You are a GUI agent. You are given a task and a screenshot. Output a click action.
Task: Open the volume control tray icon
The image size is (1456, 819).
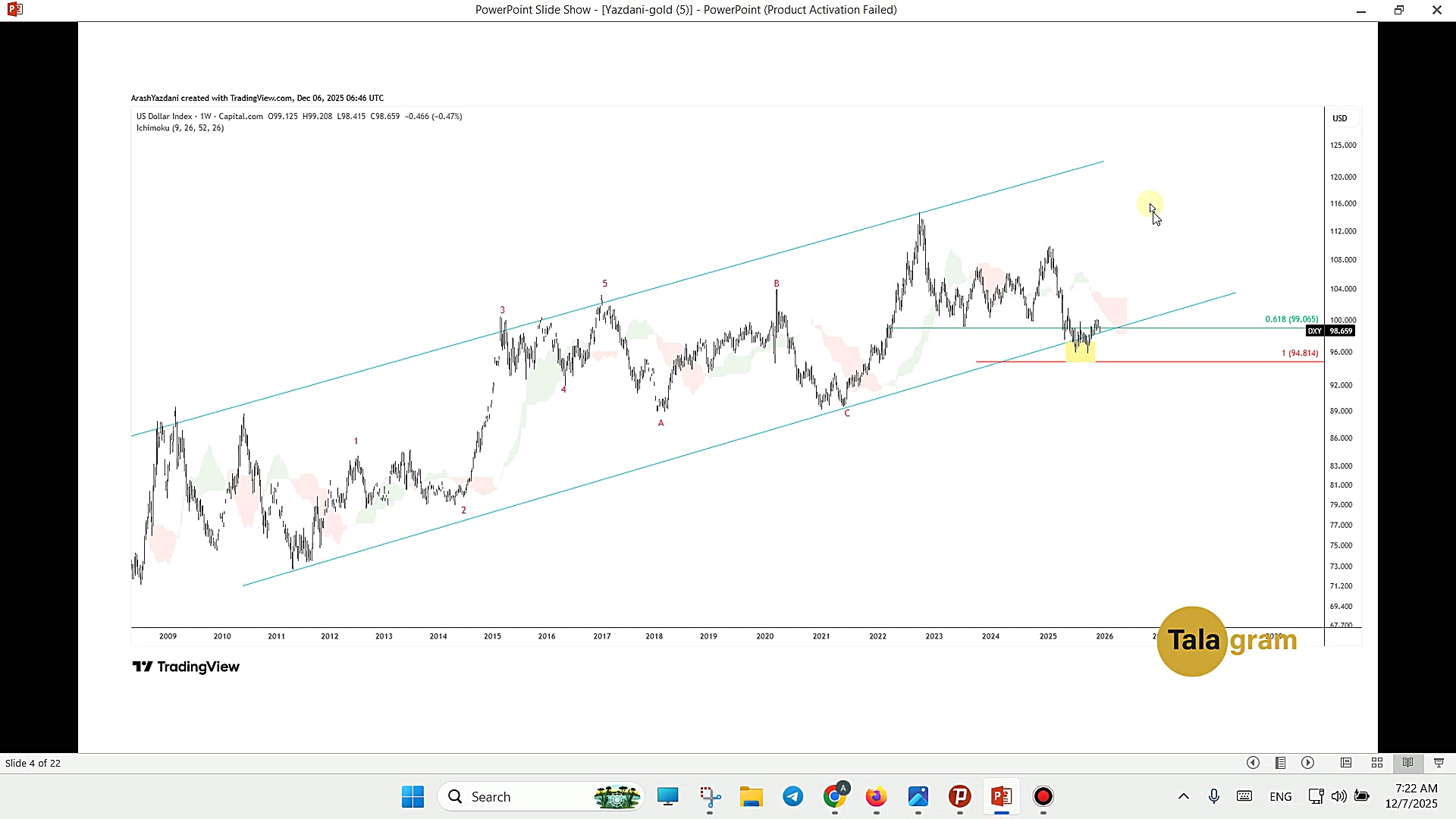point(1339,796)
